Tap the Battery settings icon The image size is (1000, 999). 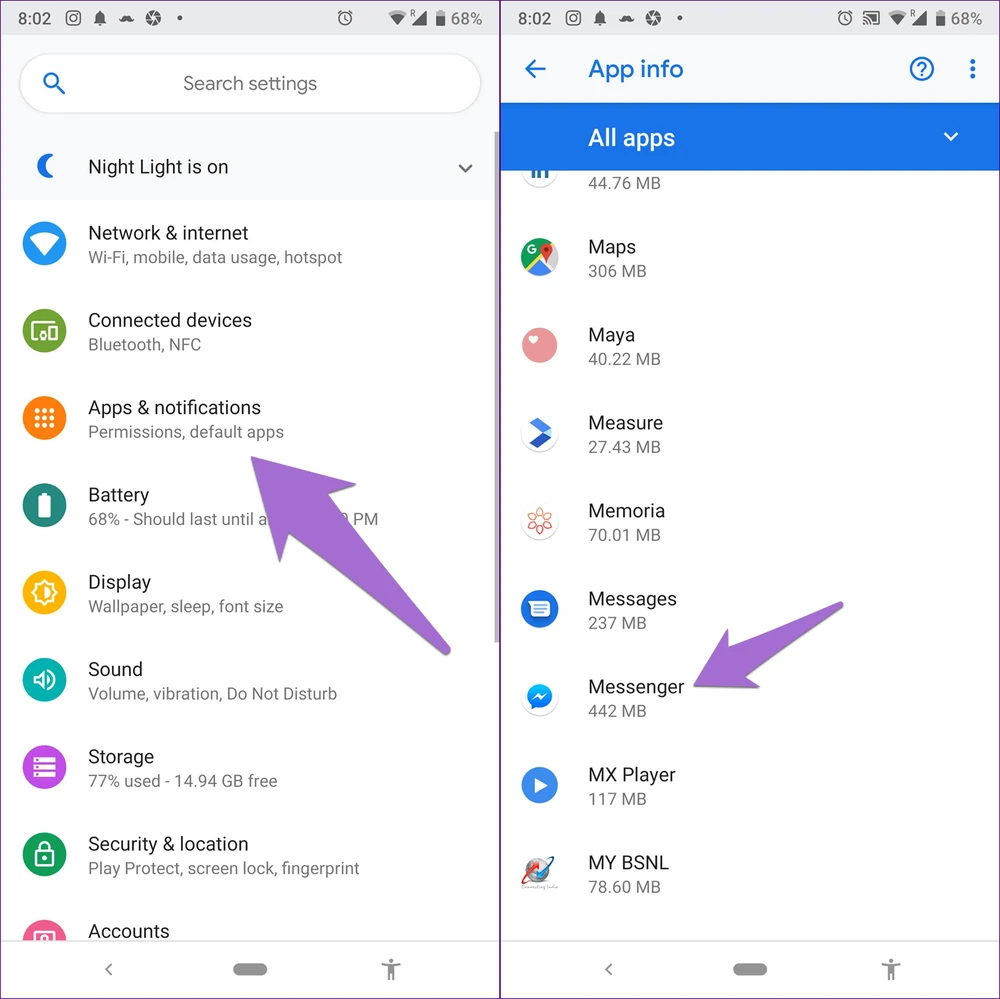point(44,506)
